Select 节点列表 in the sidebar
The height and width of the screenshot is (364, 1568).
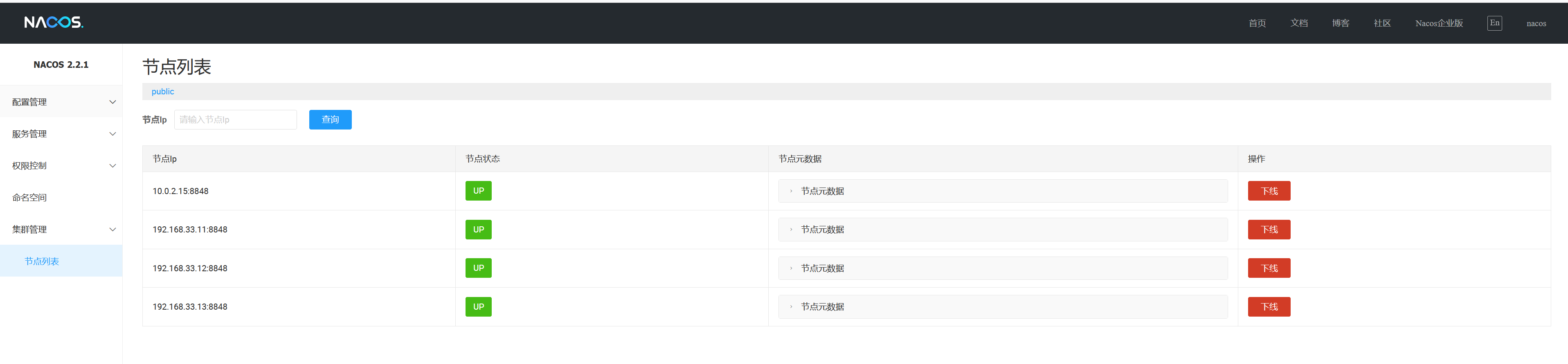[42, 261]
